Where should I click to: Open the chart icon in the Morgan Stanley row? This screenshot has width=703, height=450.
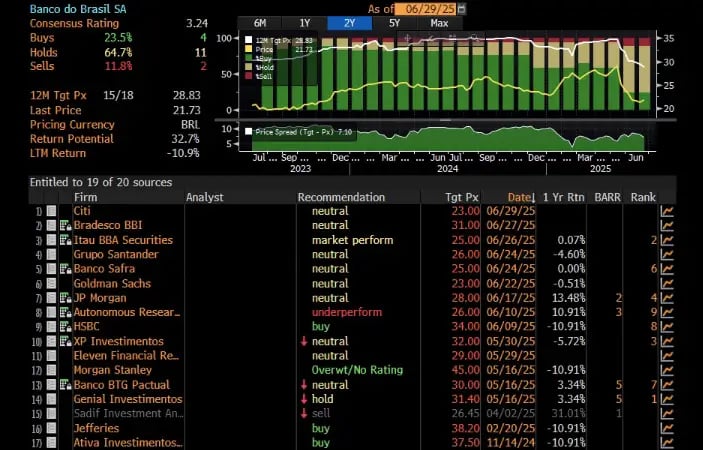click(667, 370)
